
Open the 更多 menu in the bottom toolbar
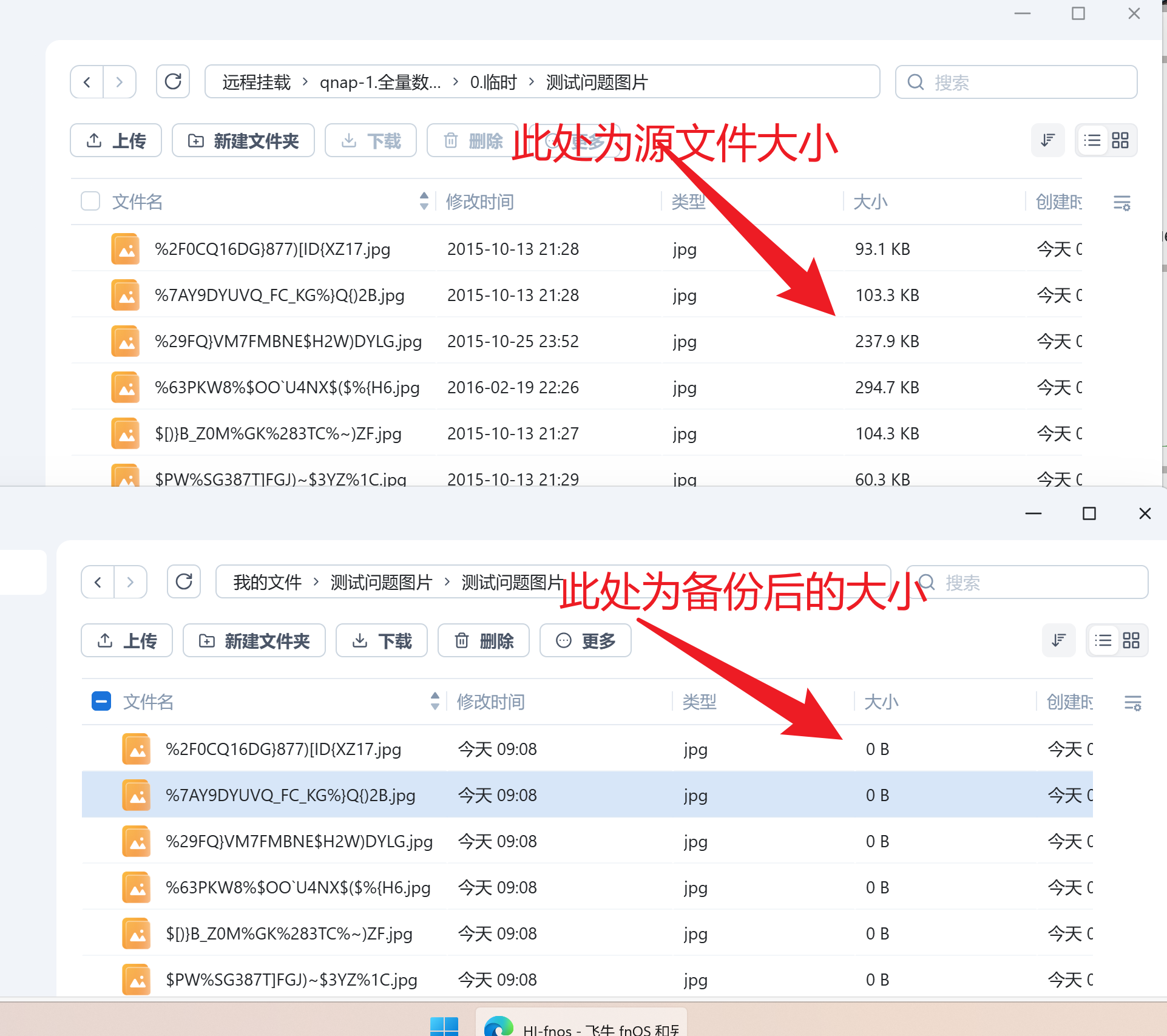coord(586,641)
